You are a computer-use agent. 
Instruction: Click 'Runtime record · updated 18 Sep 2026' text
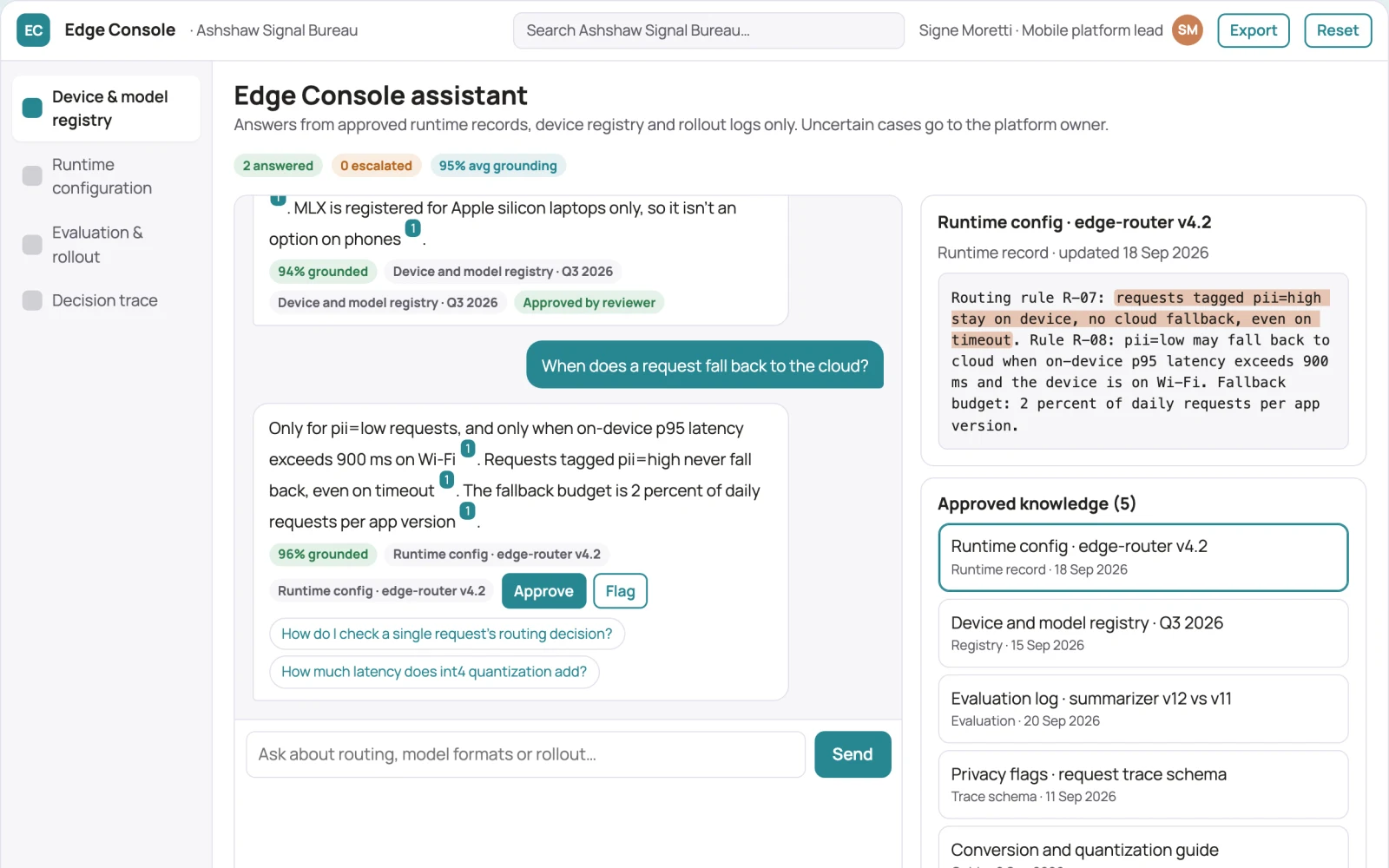tap(1073, 253)
